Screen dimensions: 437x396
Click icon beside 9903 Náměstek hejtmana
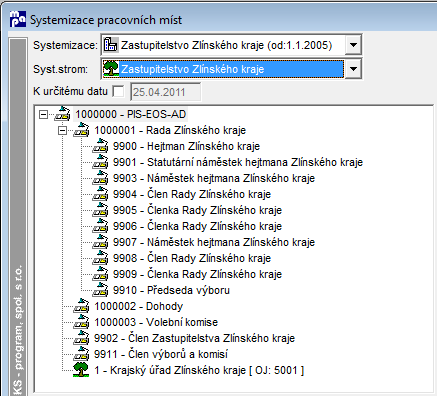click(x=100, y=178)
